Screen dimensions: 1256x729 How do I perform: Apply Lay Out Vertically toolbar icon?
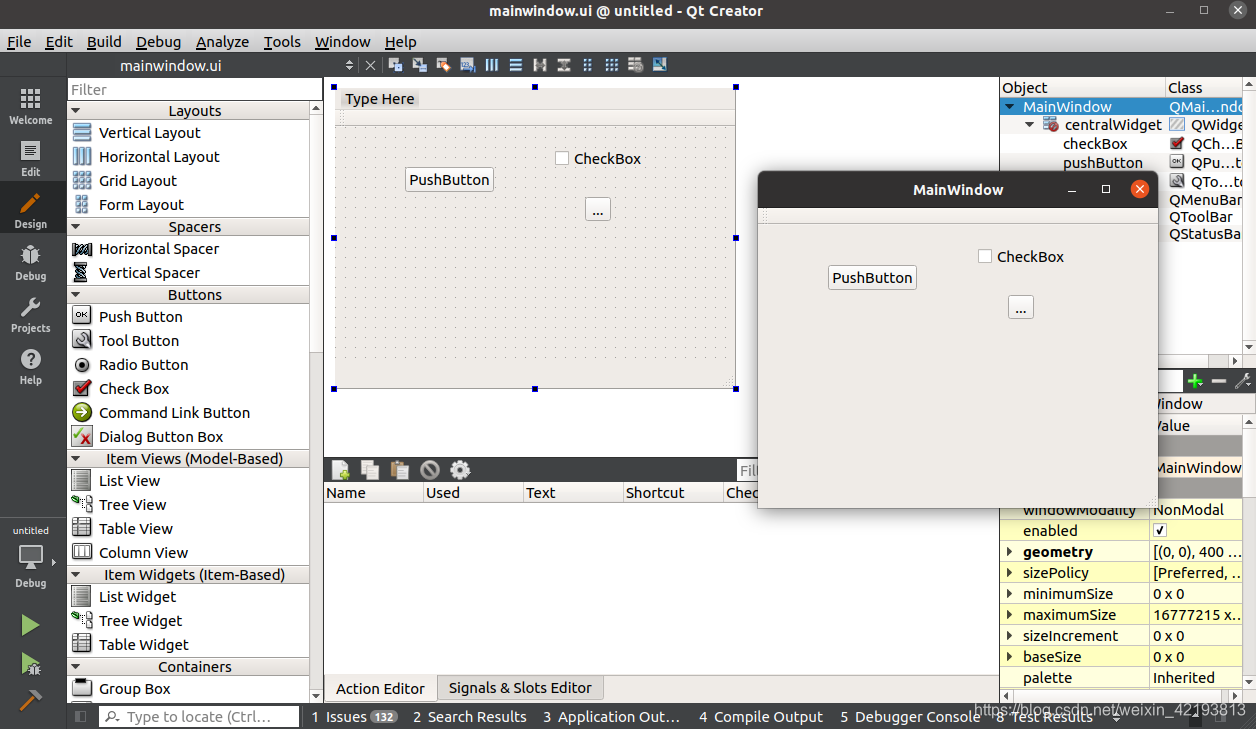coord(515,65)
